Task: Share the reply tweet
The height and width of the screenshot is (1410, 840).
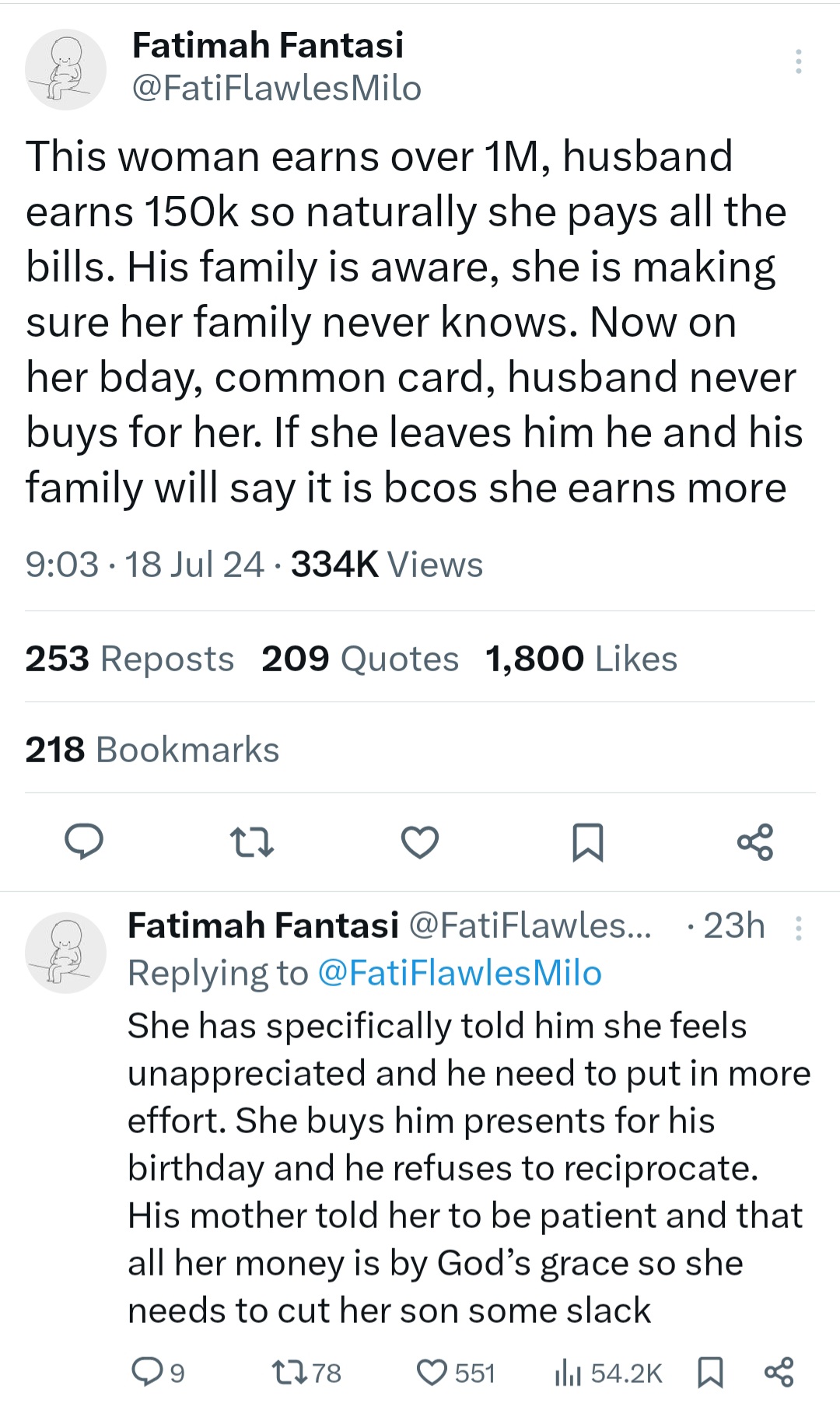Action: point(779,1373)
